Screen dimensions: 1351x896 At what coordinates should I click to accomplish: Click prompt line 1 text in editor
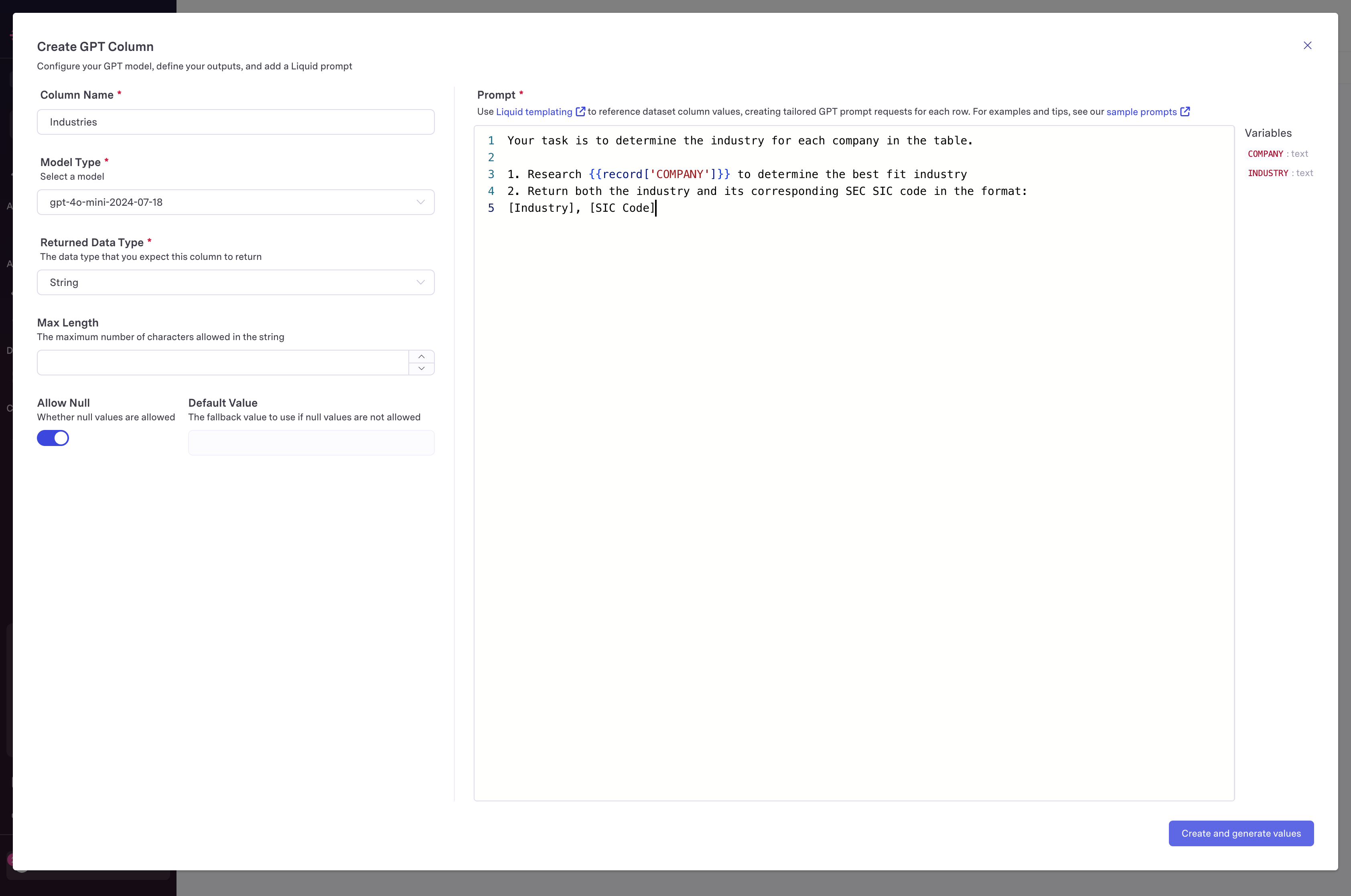[x=740, y=140]
